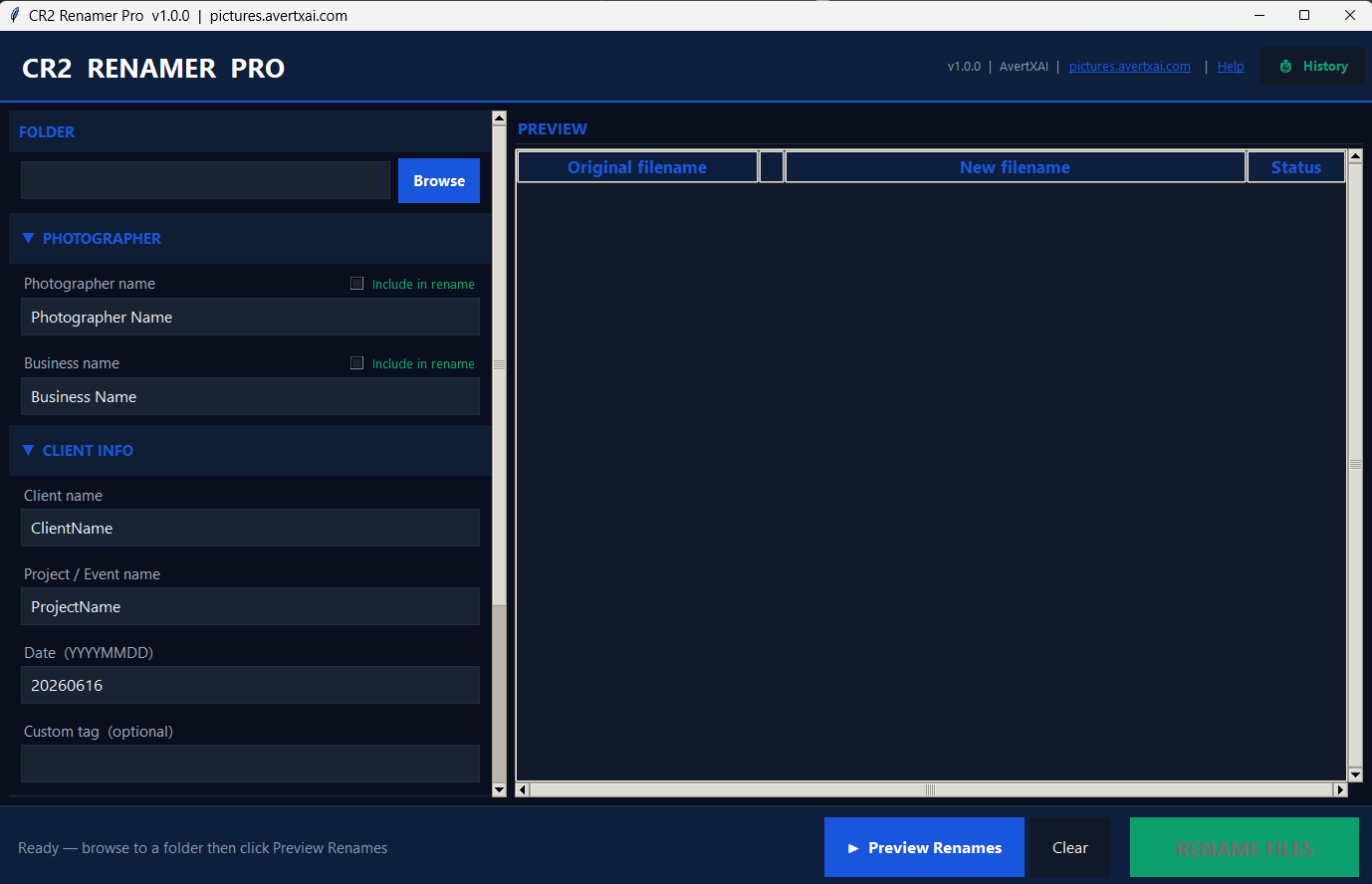Click the feather app icon in title bar
1372x884 pixels.
tap(14, 15)
